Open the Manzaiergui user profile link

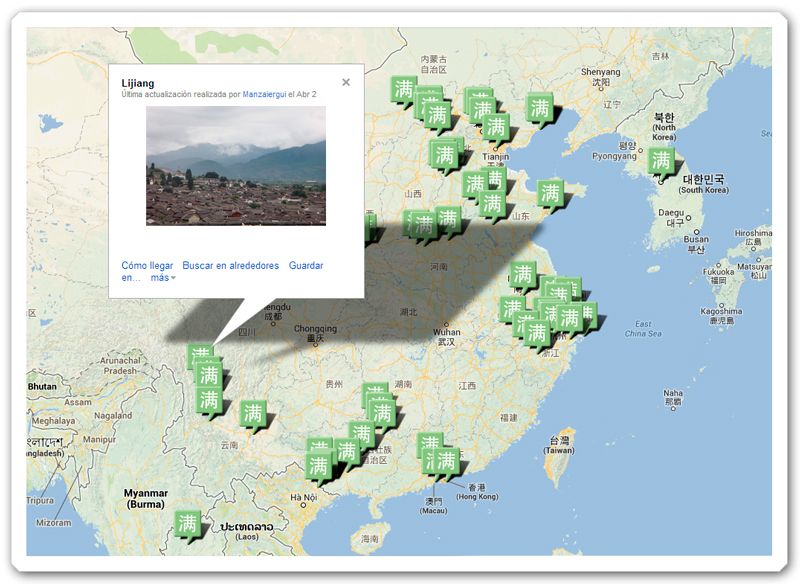(267, 94)
